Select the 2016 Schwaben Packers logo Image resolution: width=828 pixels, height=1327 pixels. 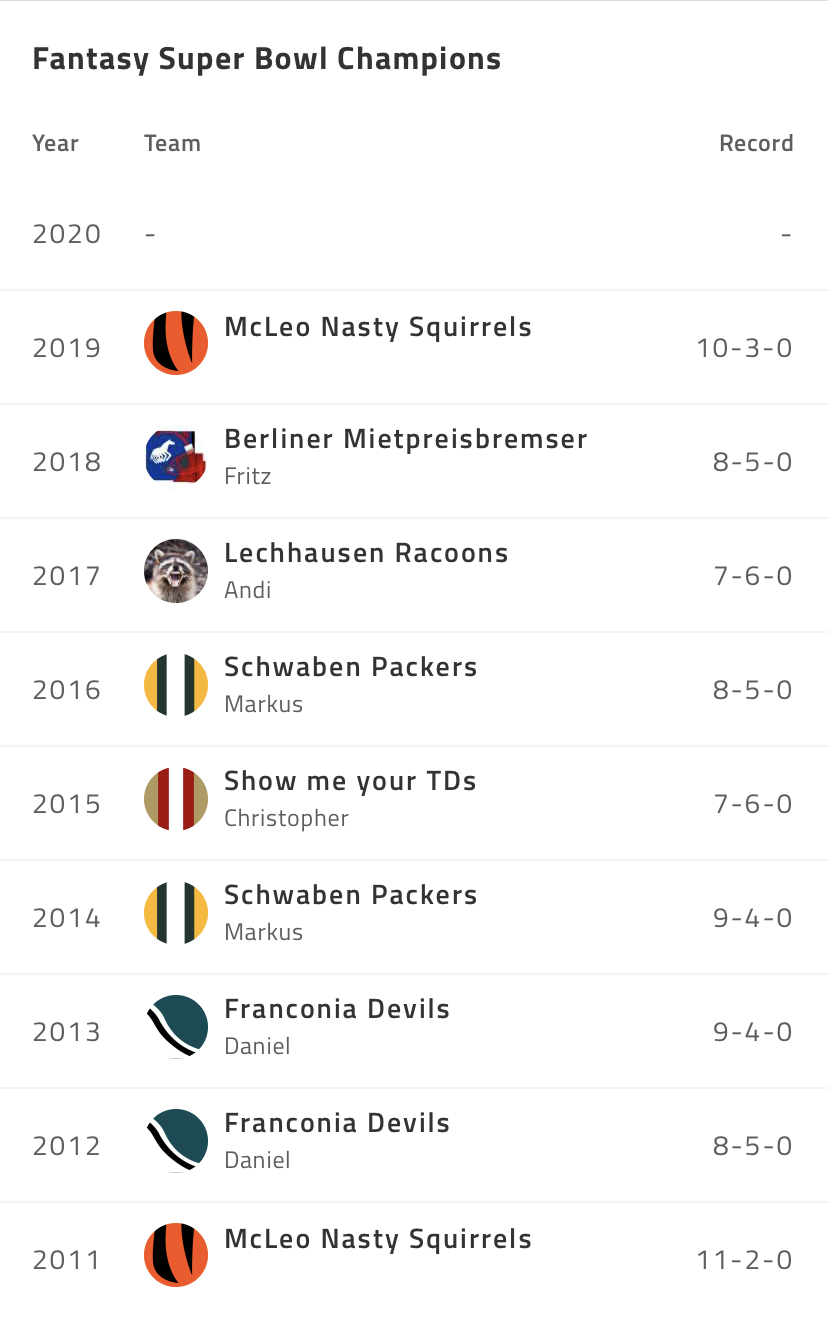coord(176,685)
